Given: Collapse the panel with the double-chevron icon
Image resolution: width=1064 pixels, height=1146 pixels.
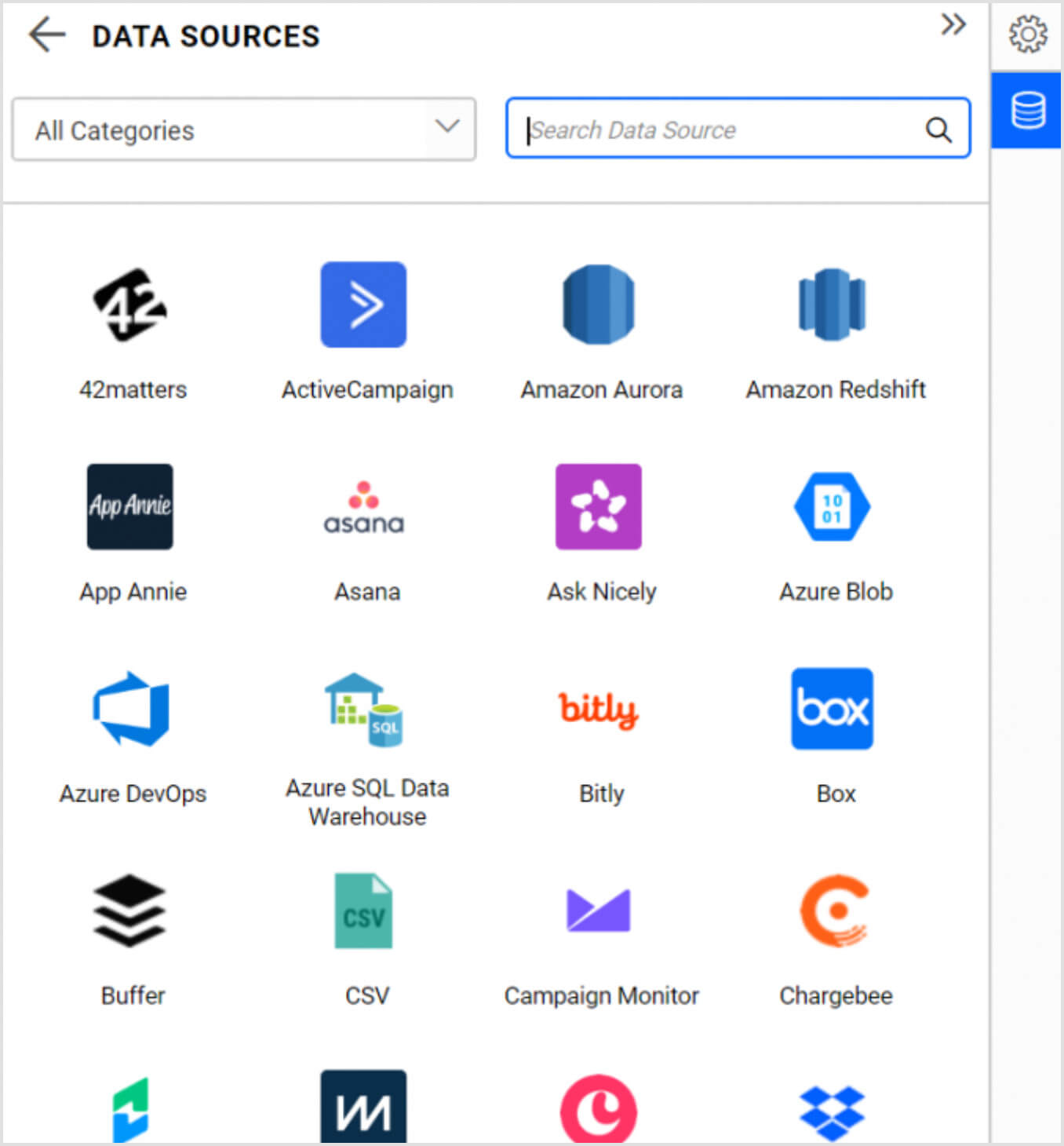Looking at the screenshot, I should click(x=953, y=24).
